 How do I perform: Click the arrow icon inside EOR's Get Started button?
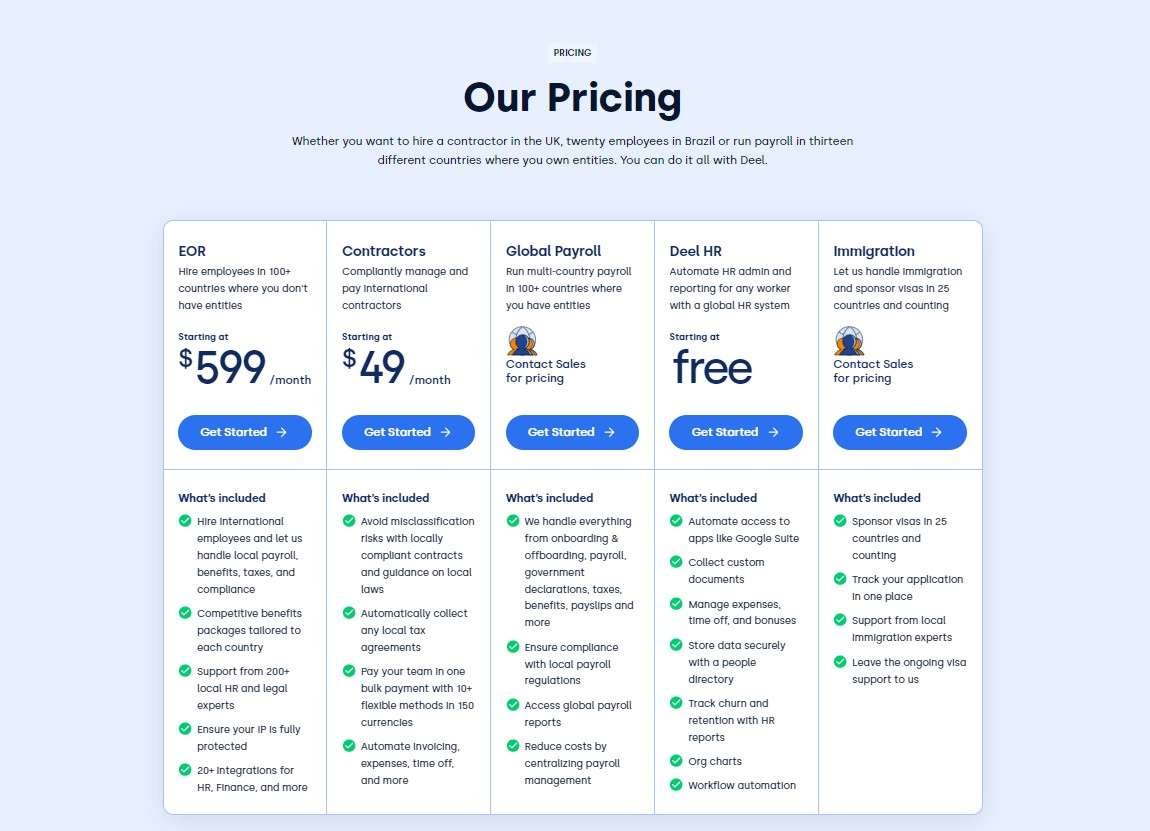282,432
